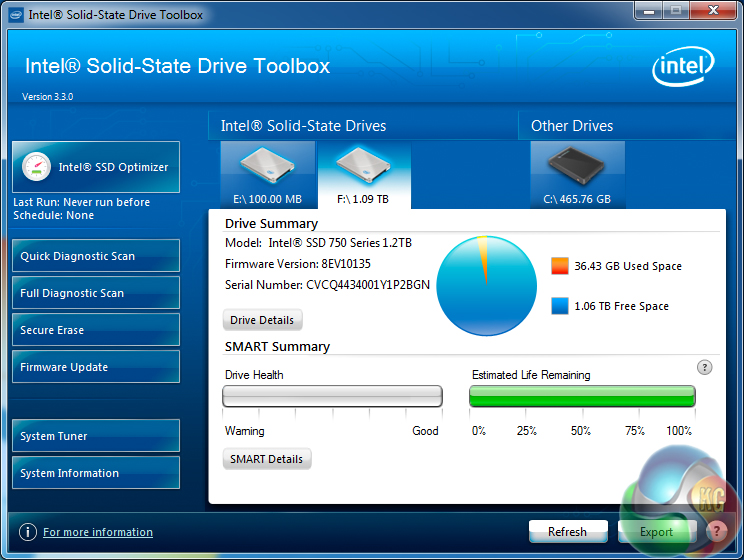Select the E:\ 100.00 MB drive

[268, 175]
